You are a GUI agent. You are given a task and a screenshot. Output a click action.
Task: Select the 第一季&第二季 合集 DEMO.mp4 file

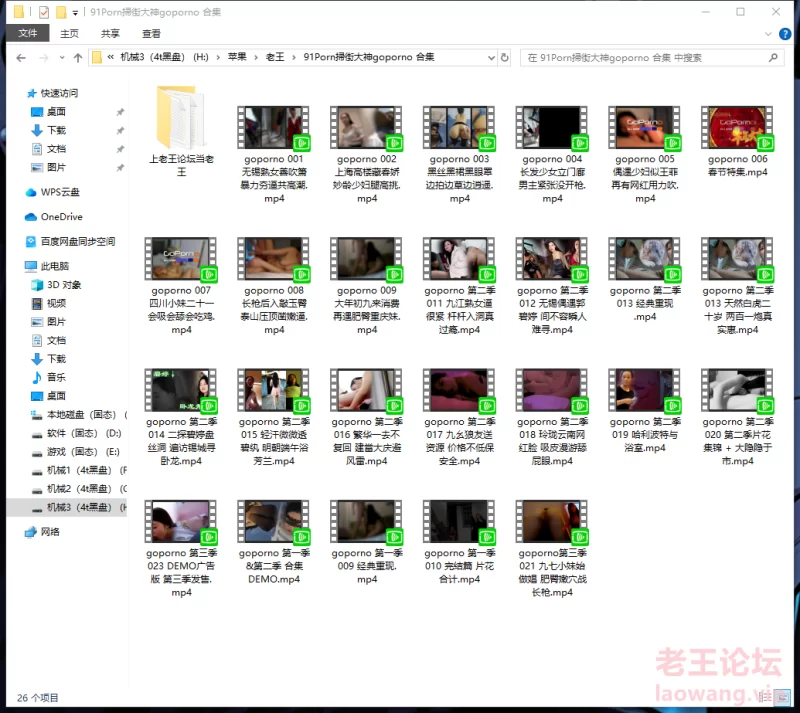coord(274,543)
